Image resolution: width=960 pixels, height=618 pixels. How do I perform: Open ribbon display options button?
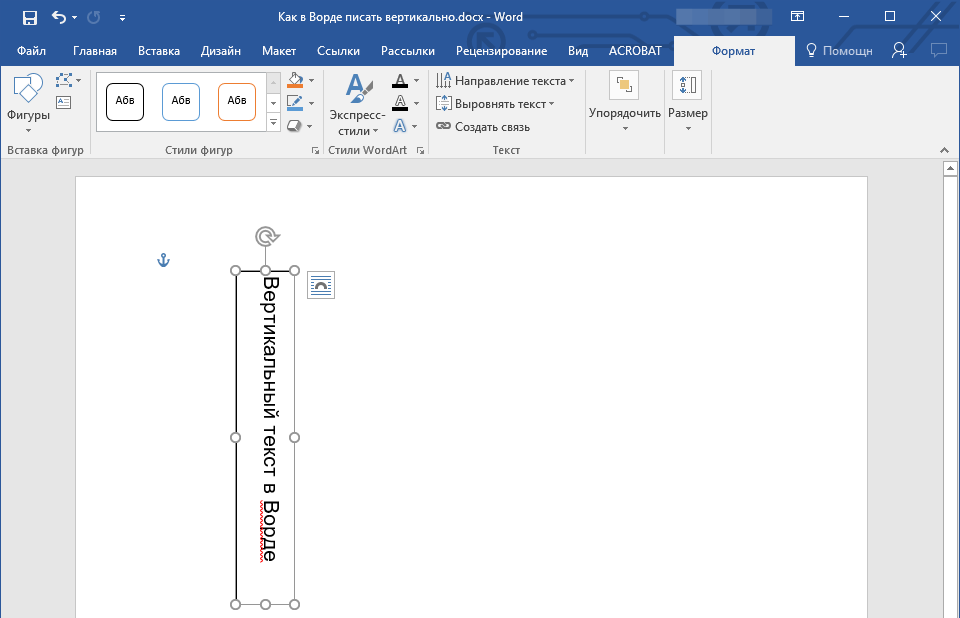[797, 17]
